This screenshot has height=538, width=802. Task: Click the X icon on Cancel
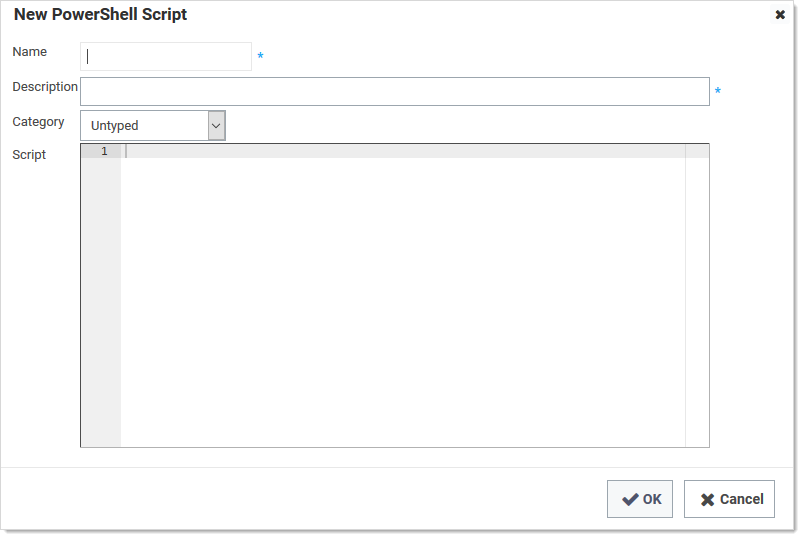pyautogui.click(x=707, y=499)
